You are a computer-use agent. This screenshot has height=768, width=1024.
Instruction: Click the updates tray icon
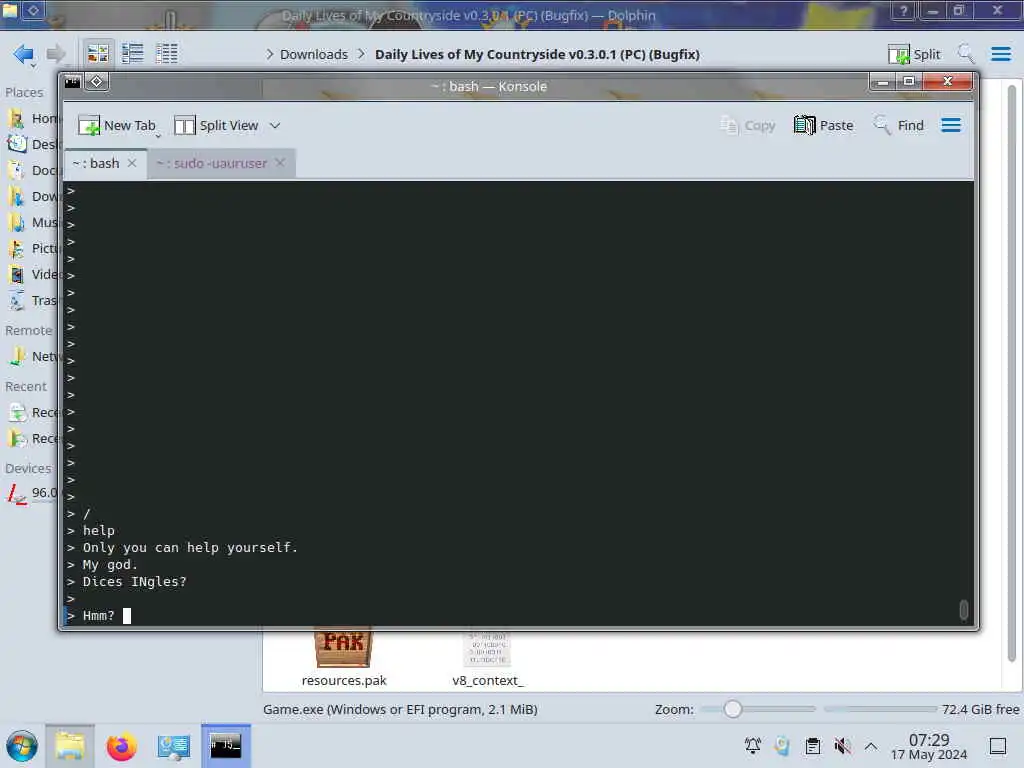pos(782,746)
